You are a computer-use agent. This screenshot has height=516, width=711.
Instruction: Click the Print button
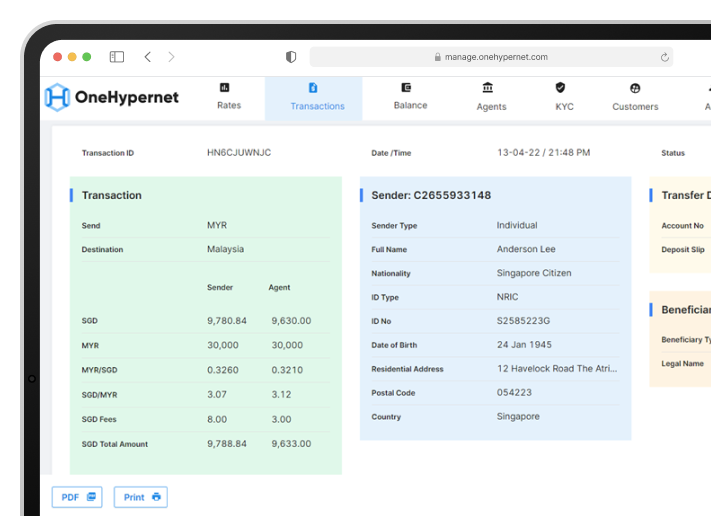(x=141, y=497)
